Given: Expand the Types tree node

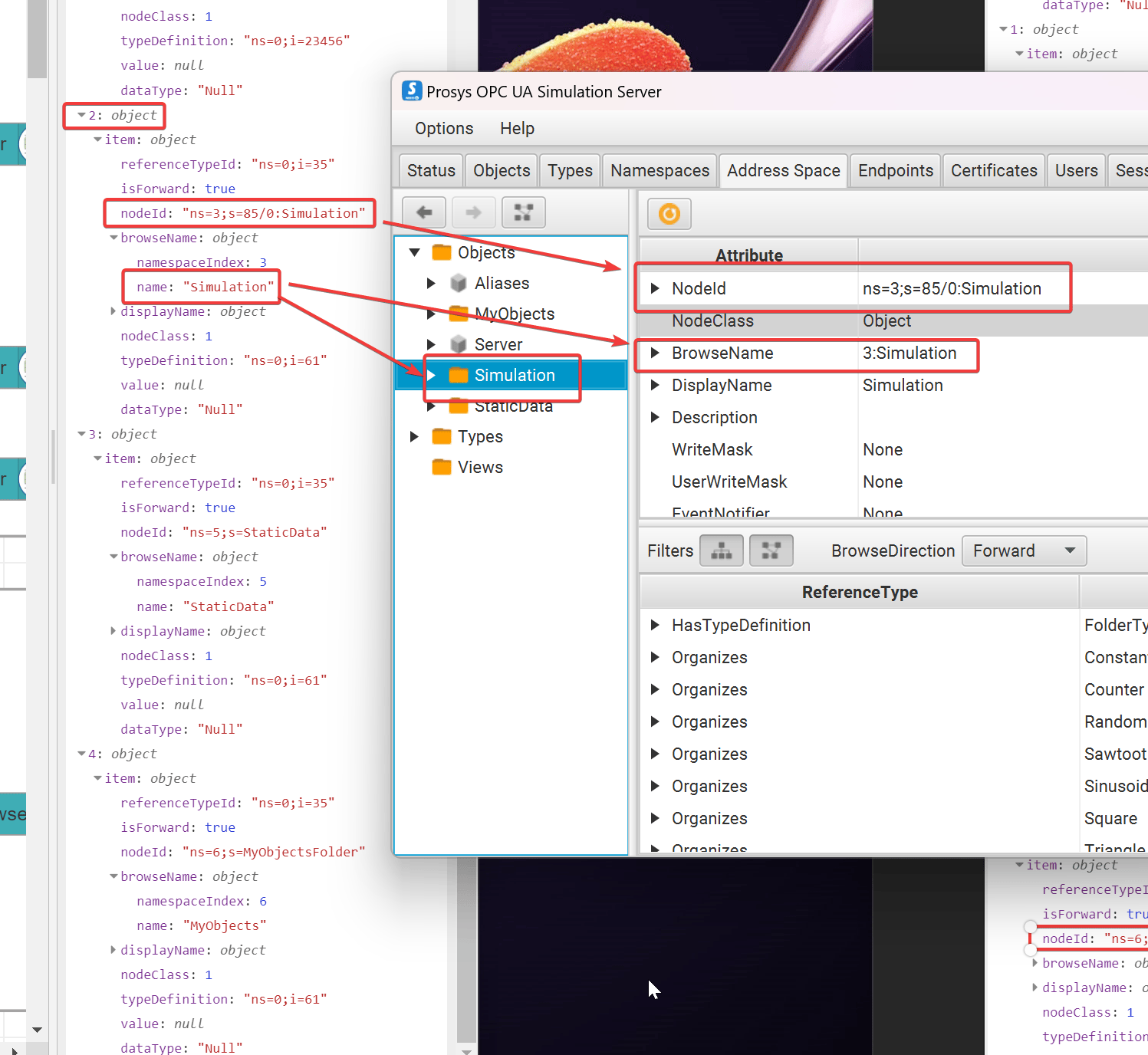Looking at the screenshot, I should pos(414,436).
